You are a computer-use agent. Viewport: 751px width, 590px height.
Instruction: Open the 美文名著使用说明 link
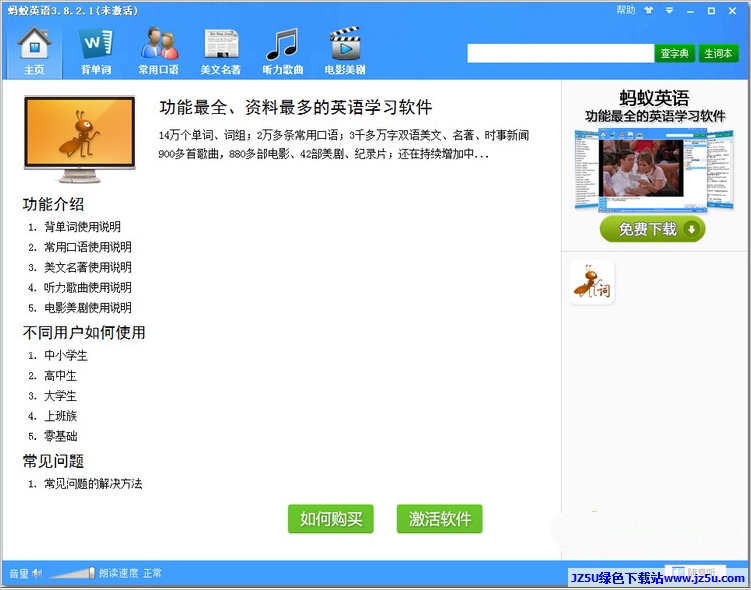pyautogui.click(x=88, y=267)
